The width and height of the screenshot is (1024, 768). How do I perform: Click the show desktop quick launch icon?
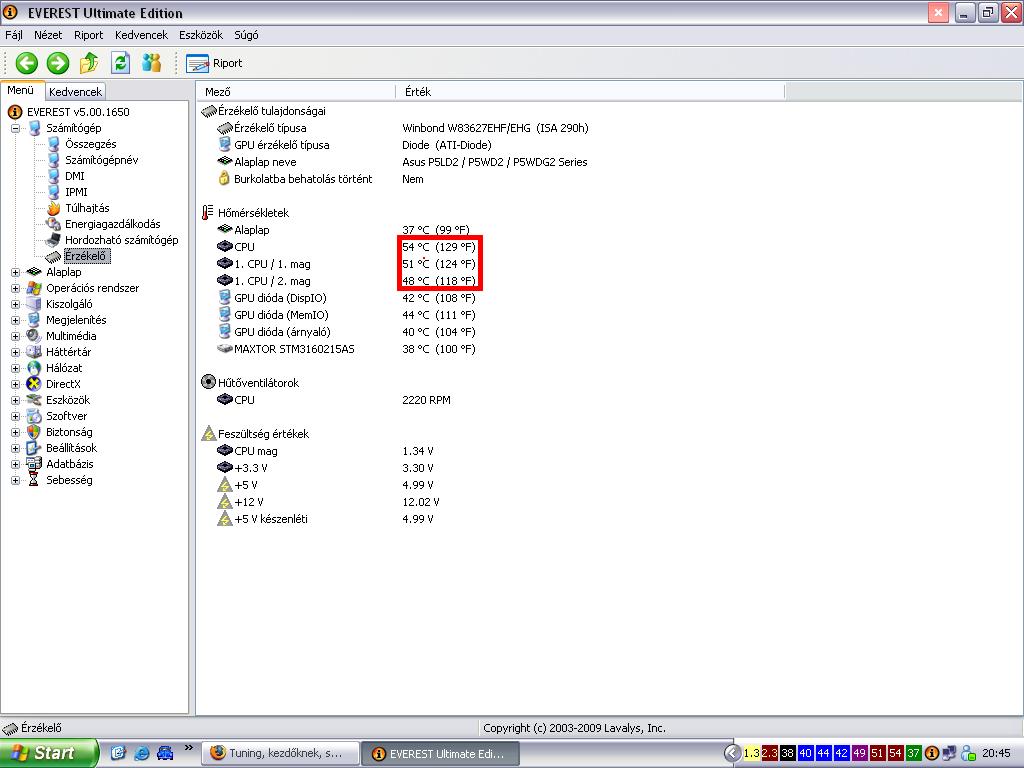click(118, 753)
